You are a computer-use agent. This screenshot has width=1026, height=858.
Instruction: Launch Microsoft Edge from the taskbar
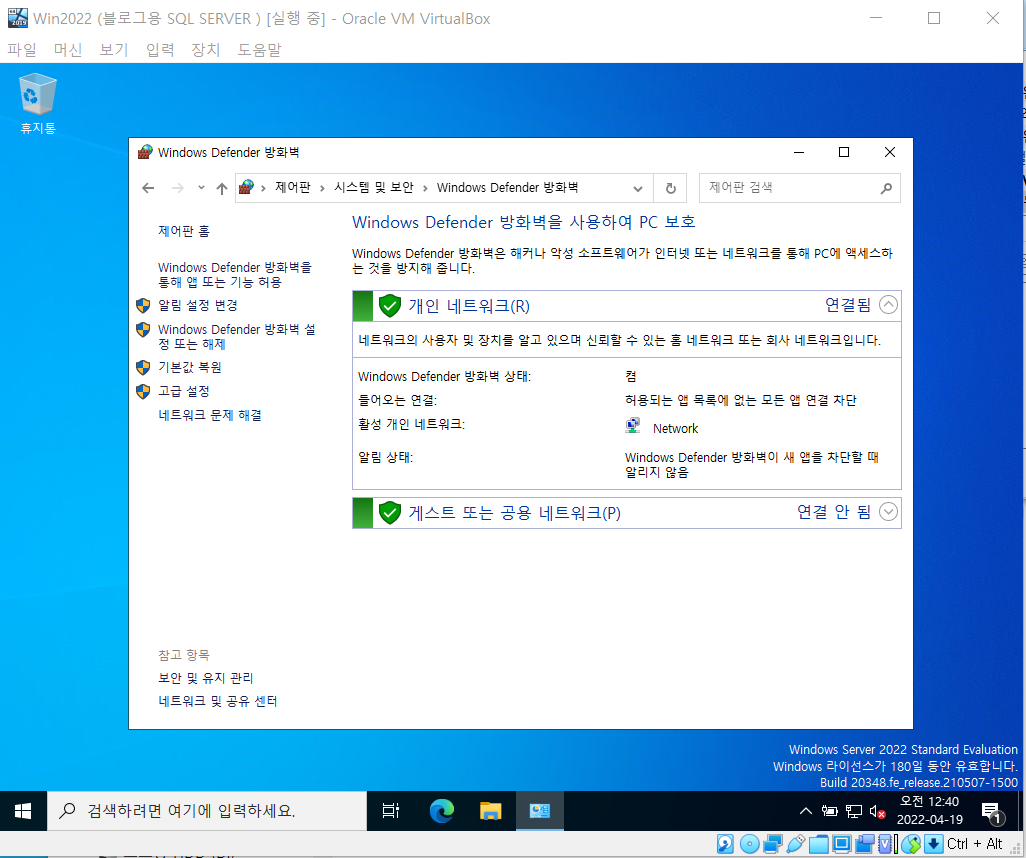click(442, 812)
